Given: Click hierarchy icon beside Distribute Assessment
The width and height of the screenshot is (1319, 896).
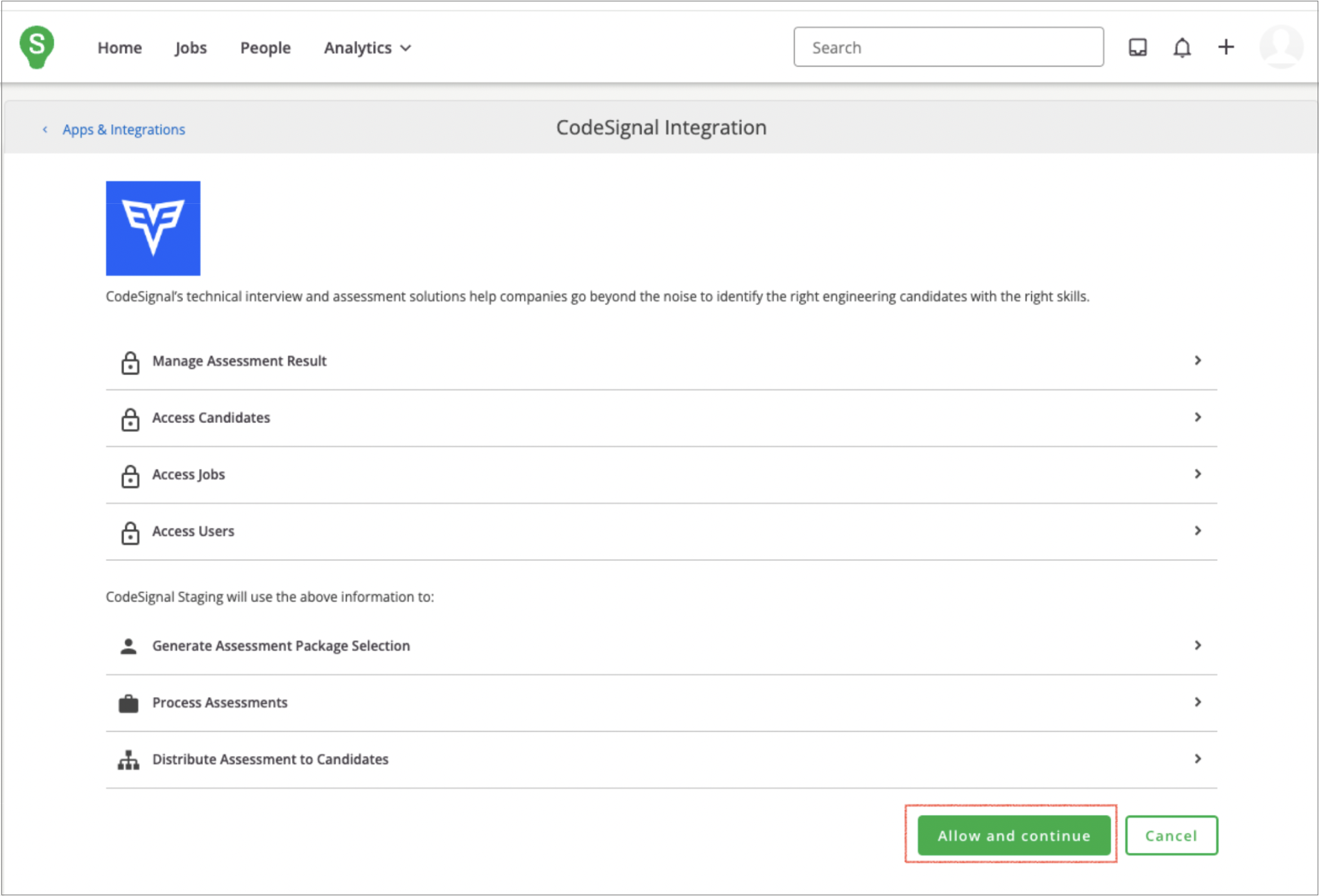Looking at the screenshot, I should (x=128, y=760).
